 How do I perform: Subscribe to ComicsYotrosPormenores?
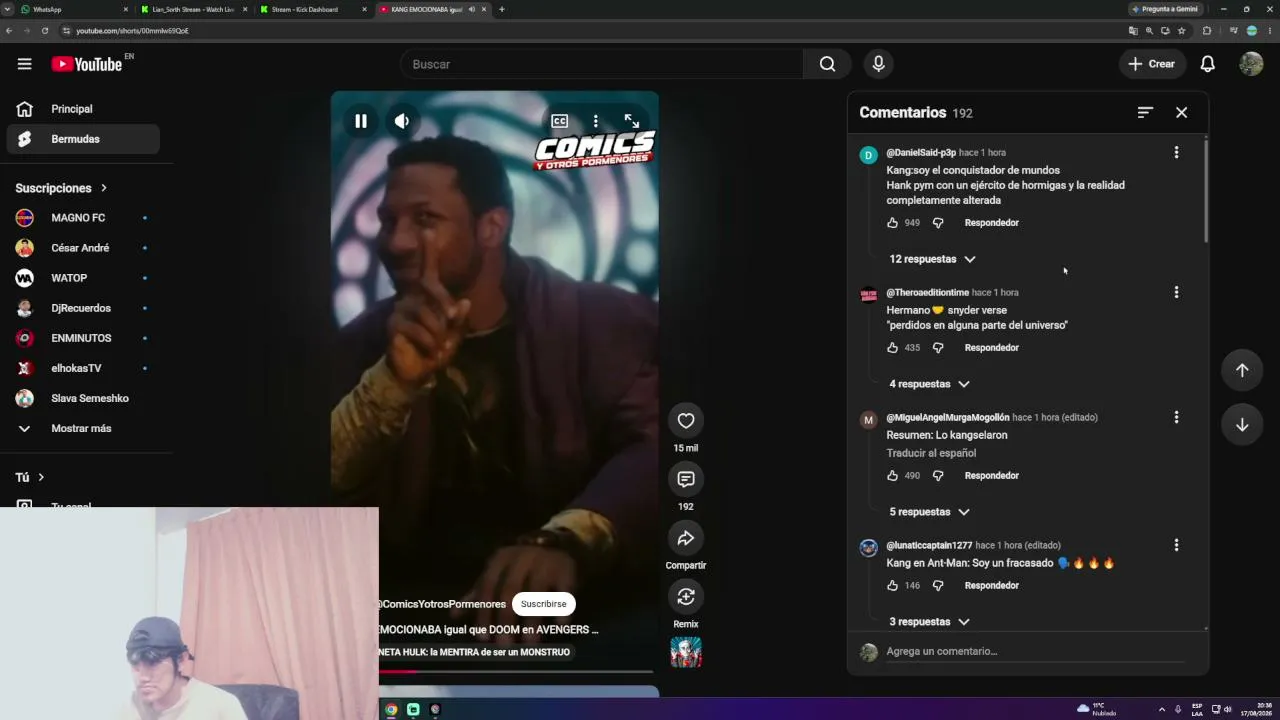[x=543, y=604]
